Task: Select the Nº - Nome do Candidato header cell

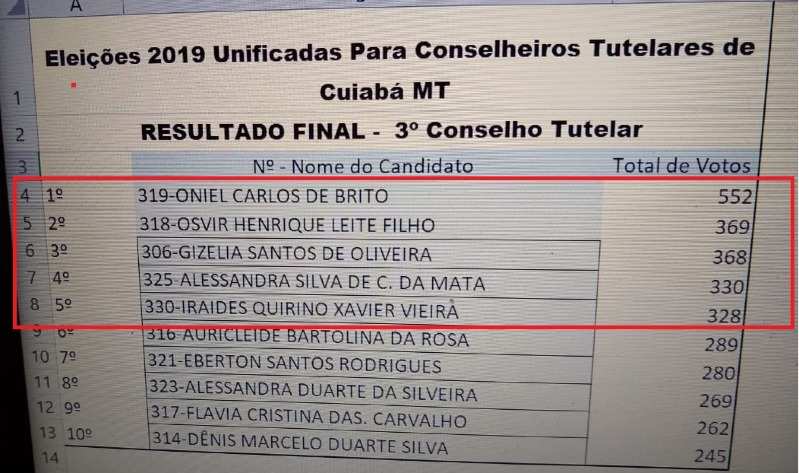Action: [363, 166]
